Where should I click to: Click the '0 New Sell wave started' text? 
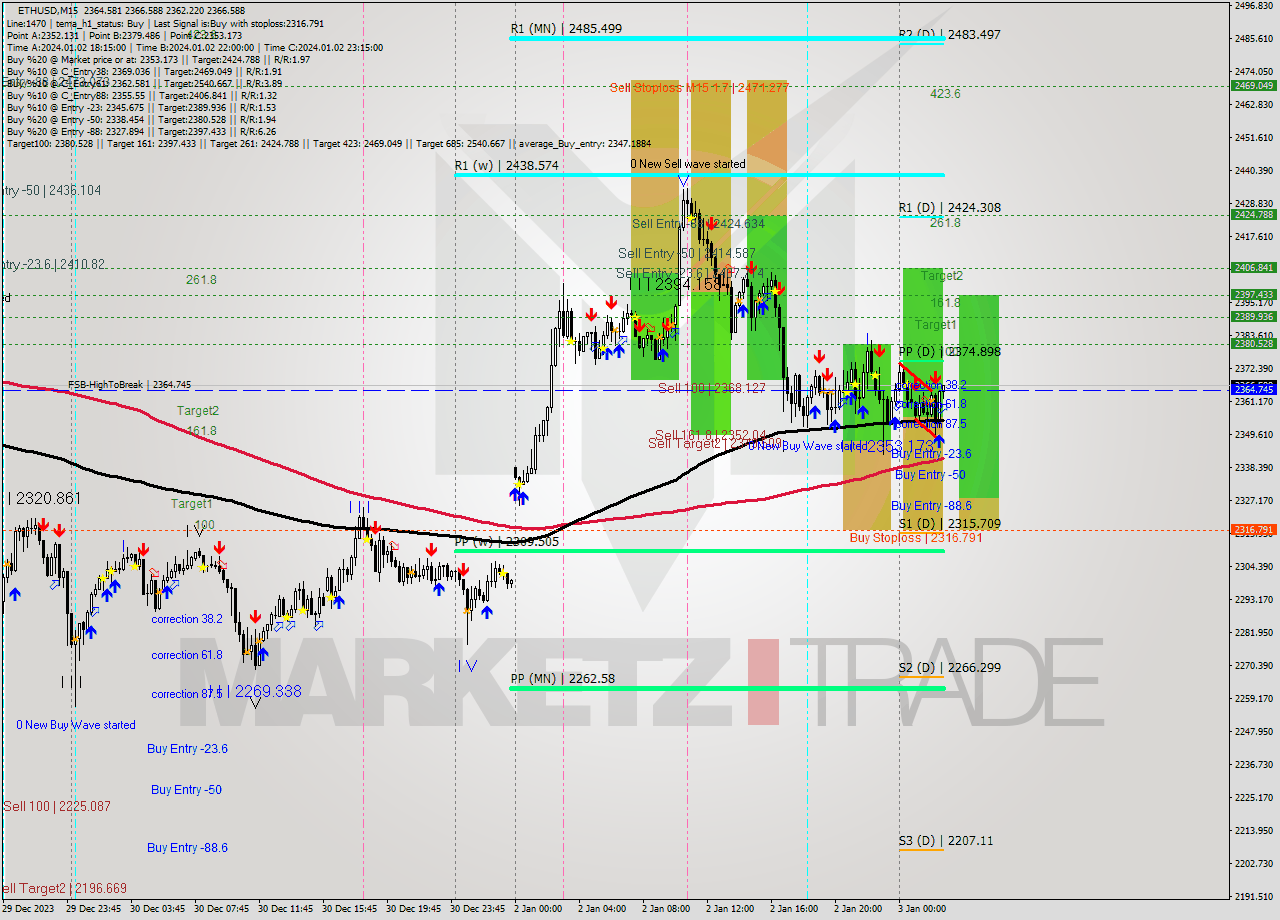[687, 164]
